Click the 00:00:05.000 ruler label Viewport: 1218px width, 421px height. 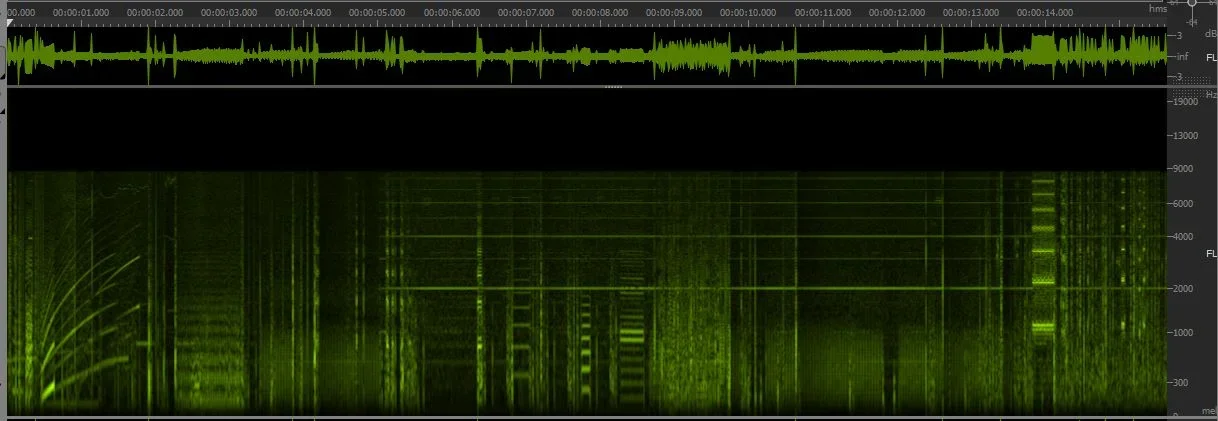(x=377, y=13)
